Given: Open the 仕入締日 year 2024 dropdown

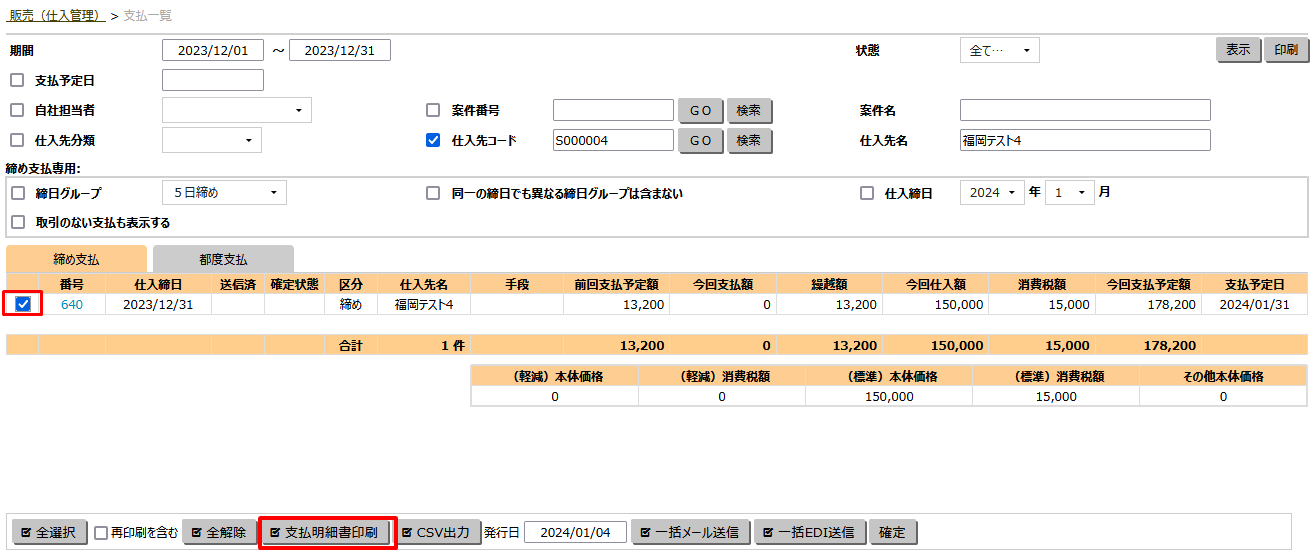Looking at the screenshot, I should pyautogui.click(x=992, y=193).
